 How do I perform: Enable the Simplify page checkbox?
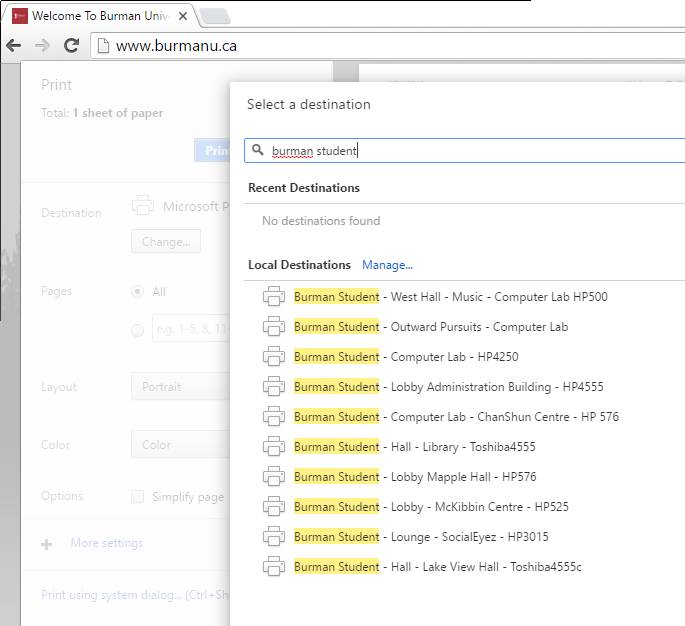click(x=138, y=497)
